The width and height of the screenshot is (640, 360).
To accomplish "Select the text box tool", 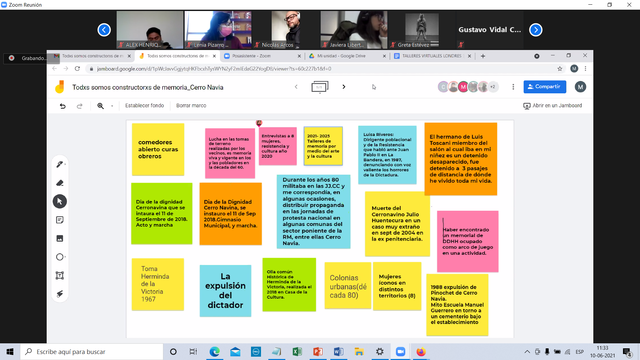I will tap(60, 276).
